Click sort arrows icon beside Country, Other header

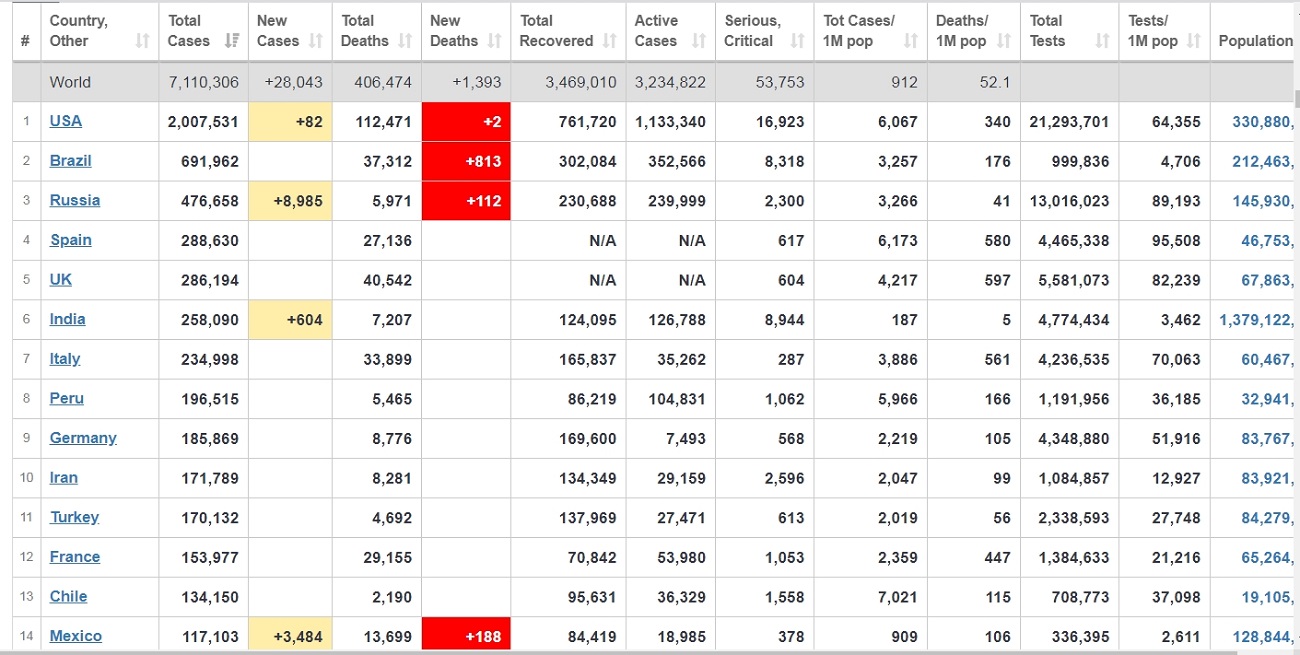tap(142, 41)
